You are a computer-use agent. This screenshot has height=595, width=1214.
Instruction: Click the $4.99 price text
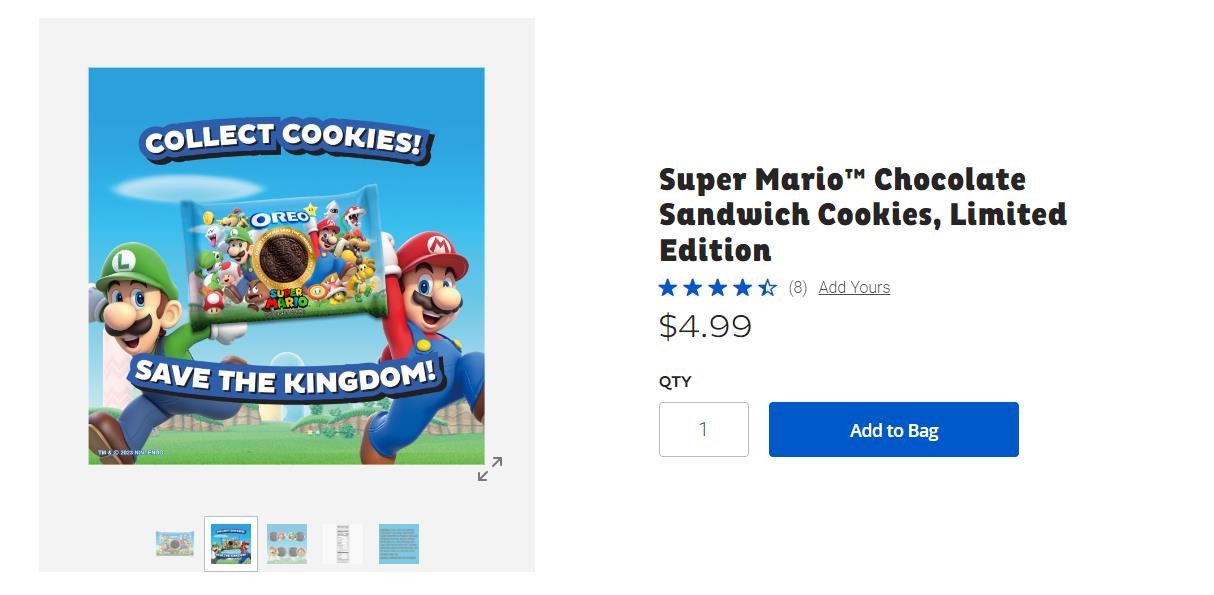[705, 326]
